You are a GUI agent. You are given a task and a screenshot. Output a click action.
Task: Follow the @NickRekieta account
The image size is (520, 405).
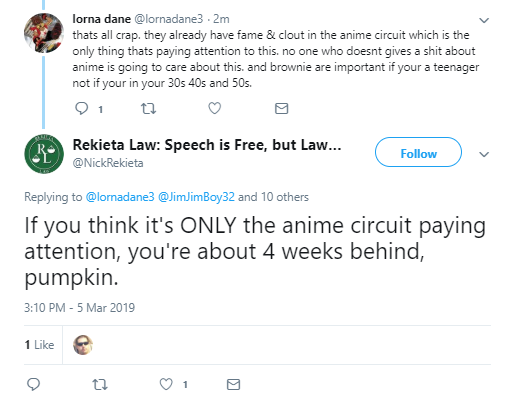(x=418, y=154)
